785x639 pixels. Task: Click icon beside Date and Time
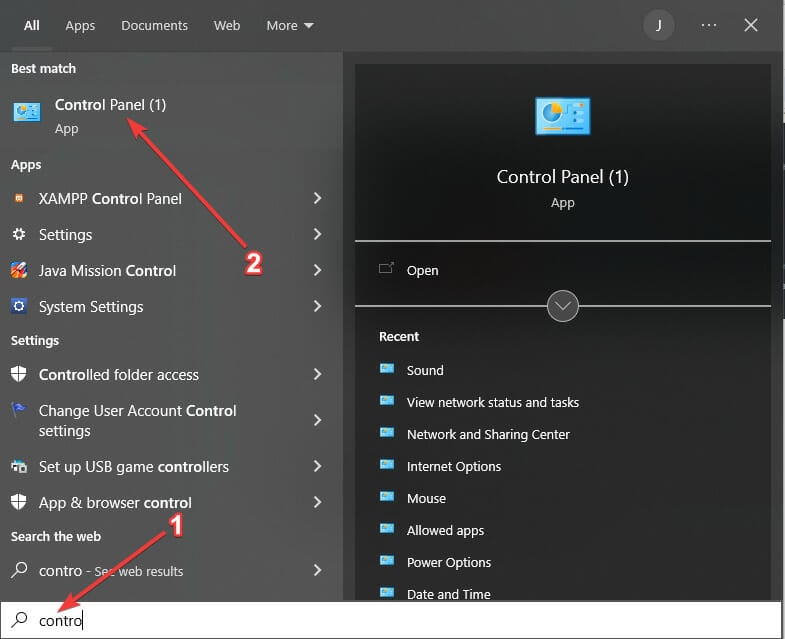click(387, 593)
